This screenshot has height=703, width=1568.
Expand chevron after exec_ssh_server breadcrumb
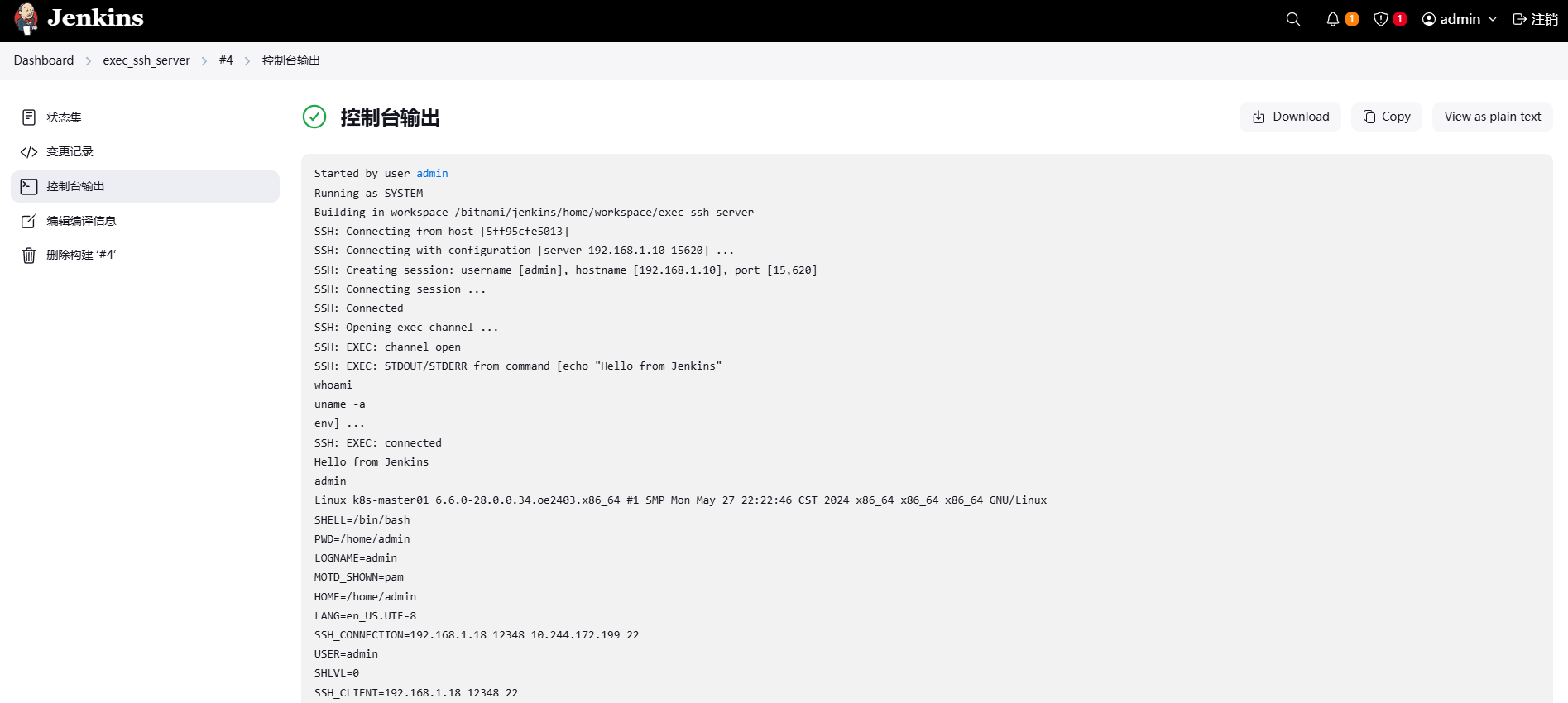[204, 61]
